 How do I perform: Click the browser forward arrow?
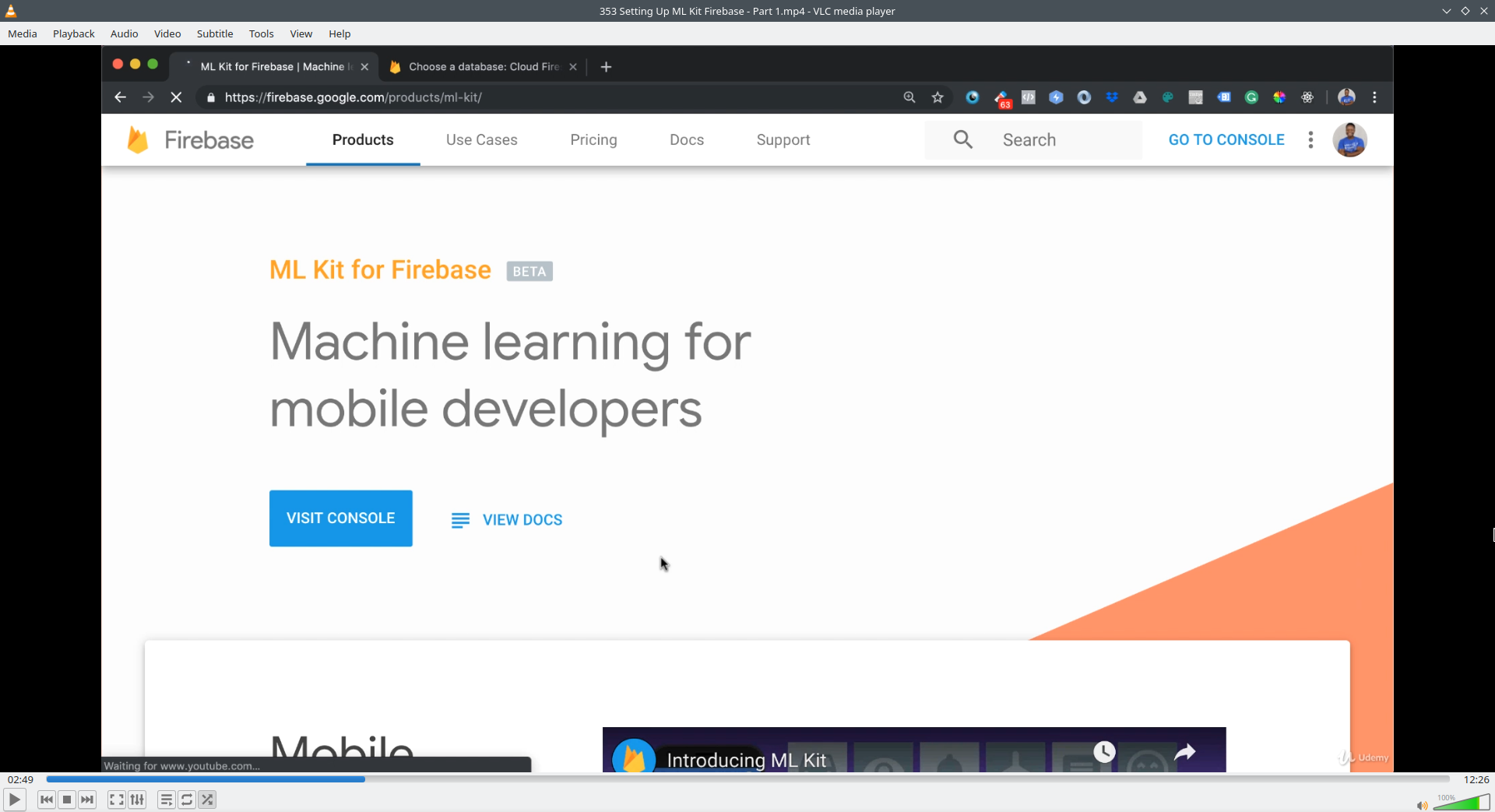point(148,97)
